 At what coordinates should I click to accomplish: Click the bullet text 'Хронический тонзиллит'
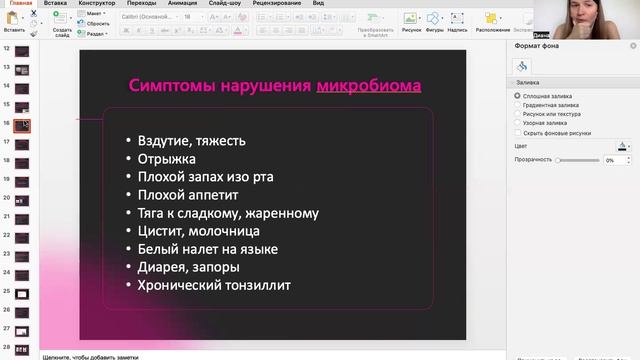pos(214,285)
